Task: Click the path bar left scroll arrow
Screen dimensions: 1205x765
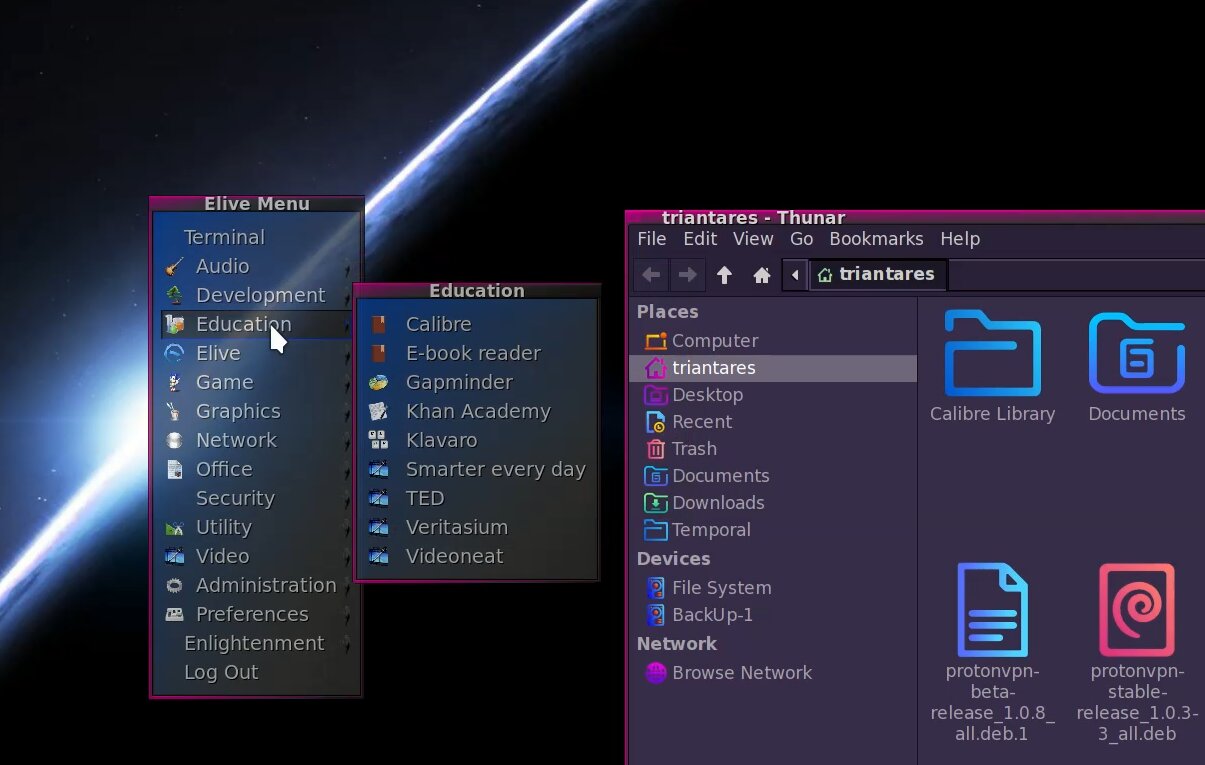Action: click(795, 275)
